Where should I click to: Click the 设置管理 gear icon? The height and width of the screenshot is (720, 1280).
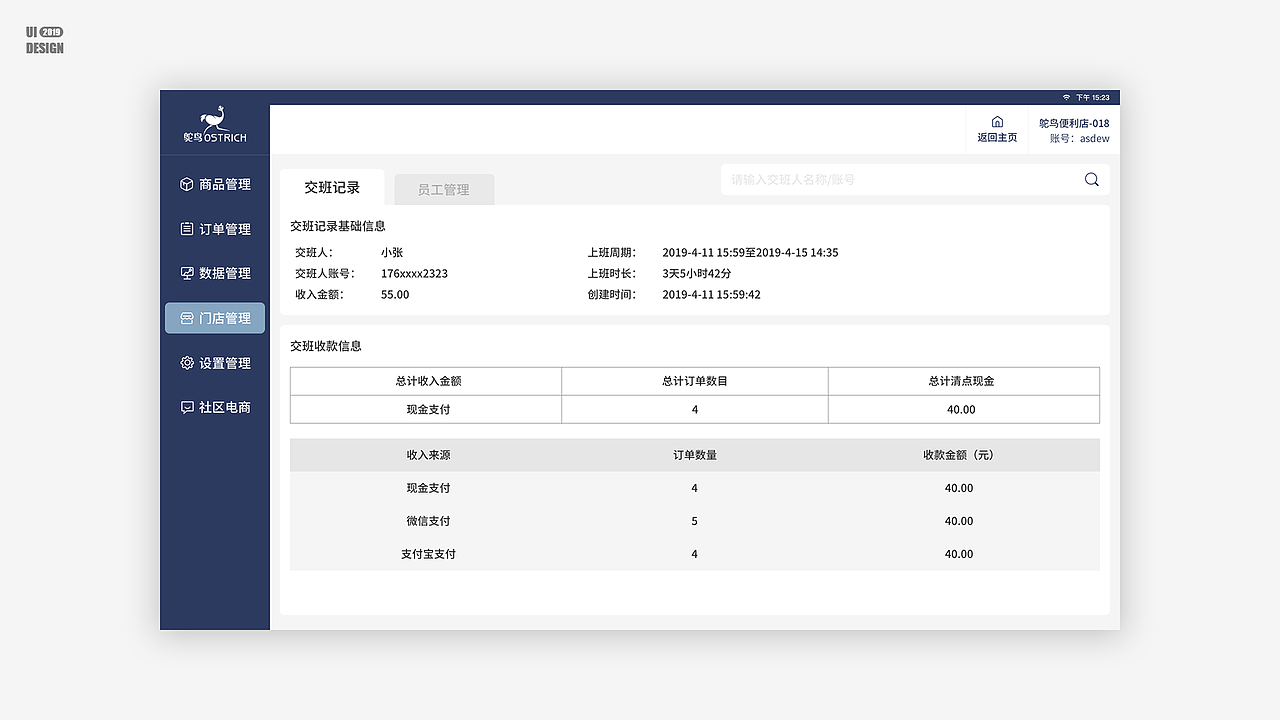pos(186,363)
